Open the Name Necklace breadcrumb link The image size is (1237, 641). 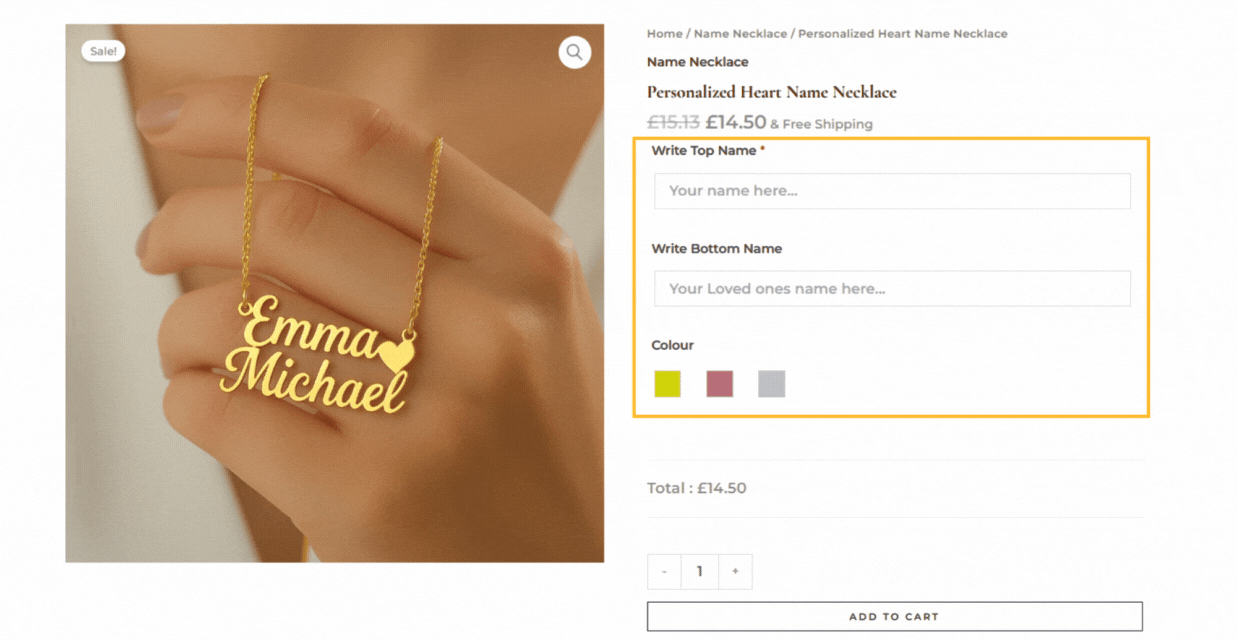click(740, 33)
